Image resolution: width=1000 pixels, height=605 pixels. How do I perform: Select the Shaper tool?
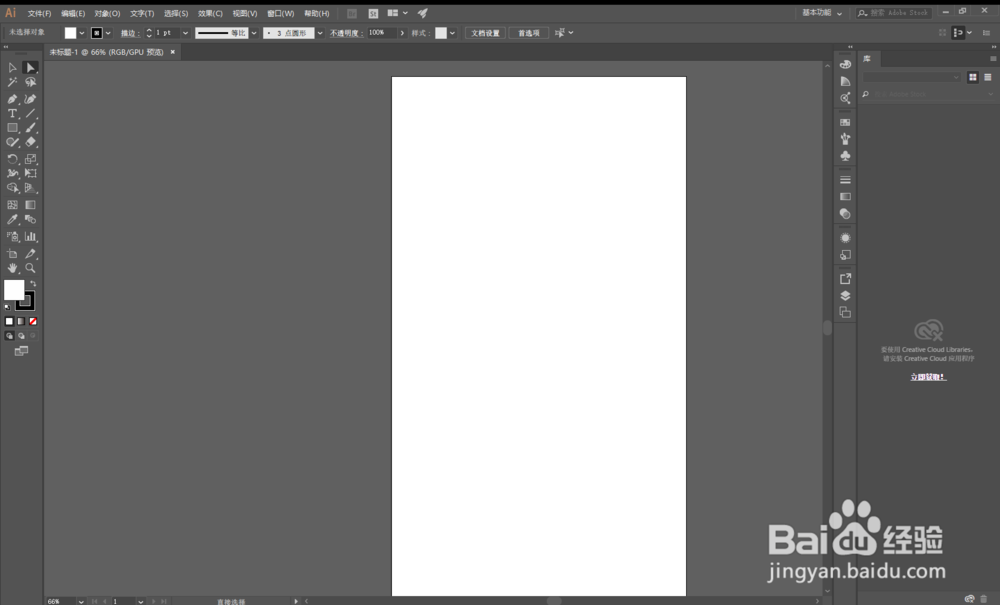(x=12, y=142)
